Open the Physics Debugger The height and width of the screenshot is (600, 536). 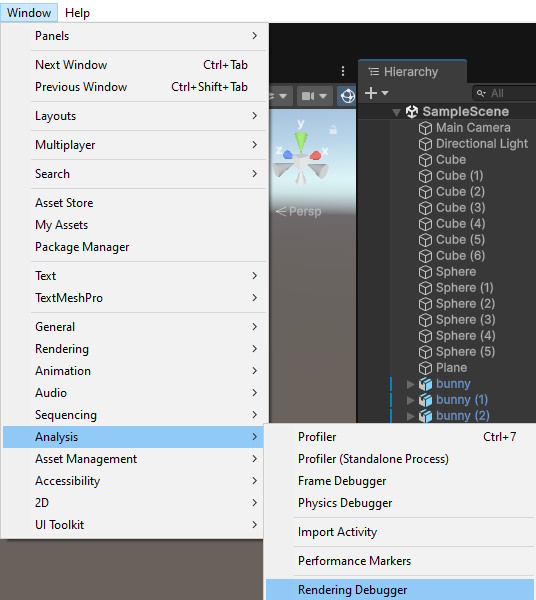click(400, 503)
